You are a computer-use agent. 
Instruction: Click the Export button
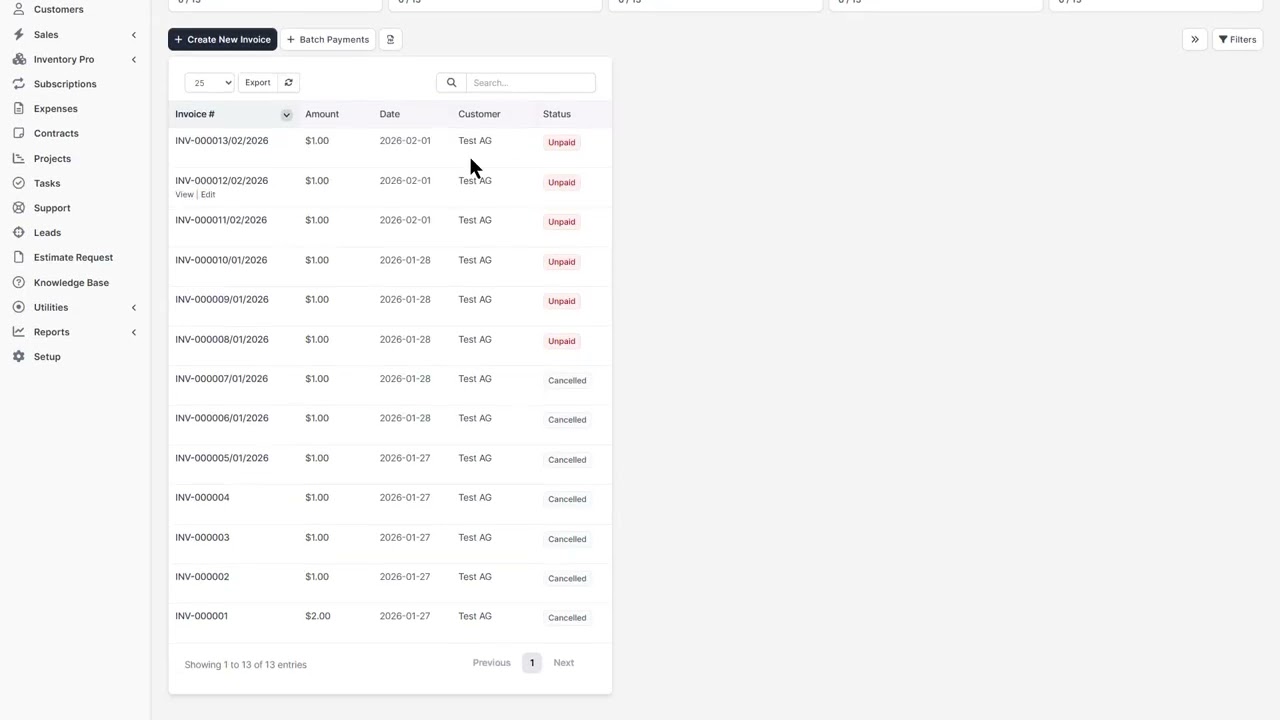[x=257, y=83]
